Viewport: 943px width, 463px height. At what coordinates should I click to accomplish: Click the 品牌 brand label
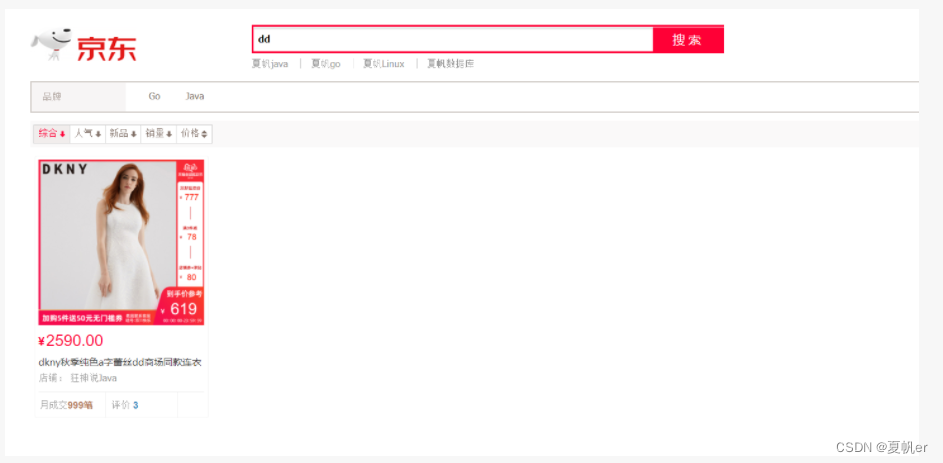(52, 96)
